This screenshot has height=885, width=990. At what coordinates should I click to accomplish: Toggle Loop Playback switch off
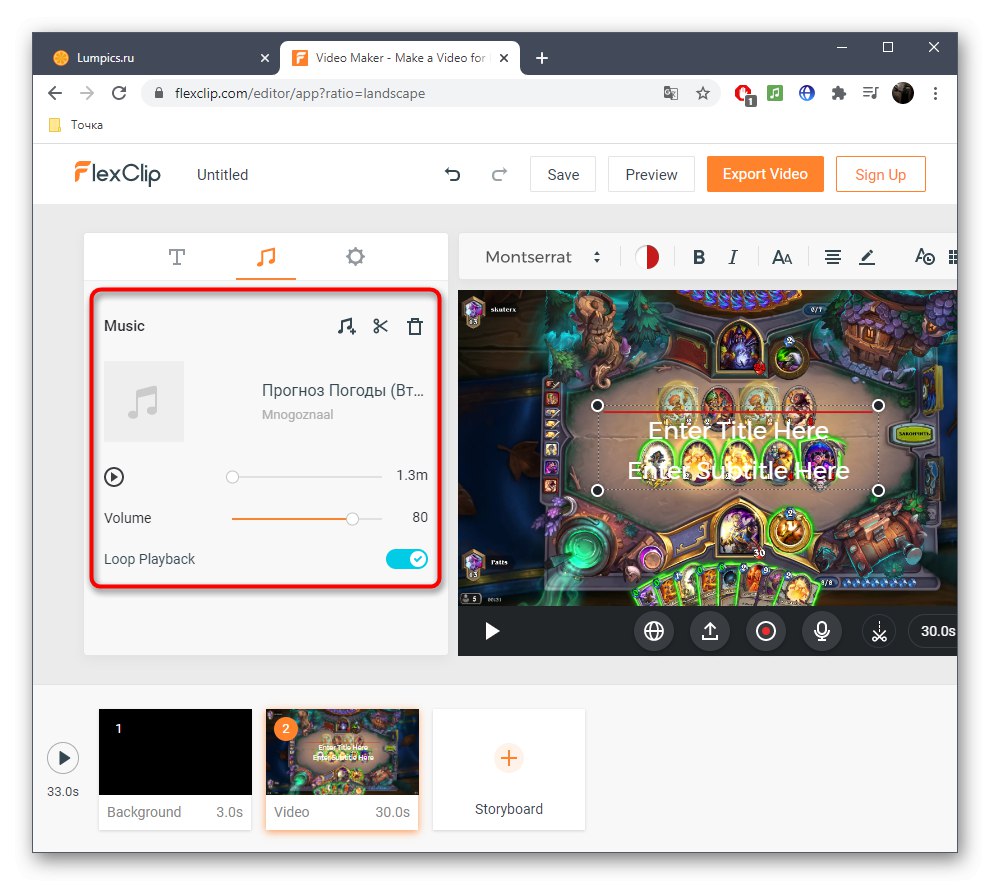(407, 559)
